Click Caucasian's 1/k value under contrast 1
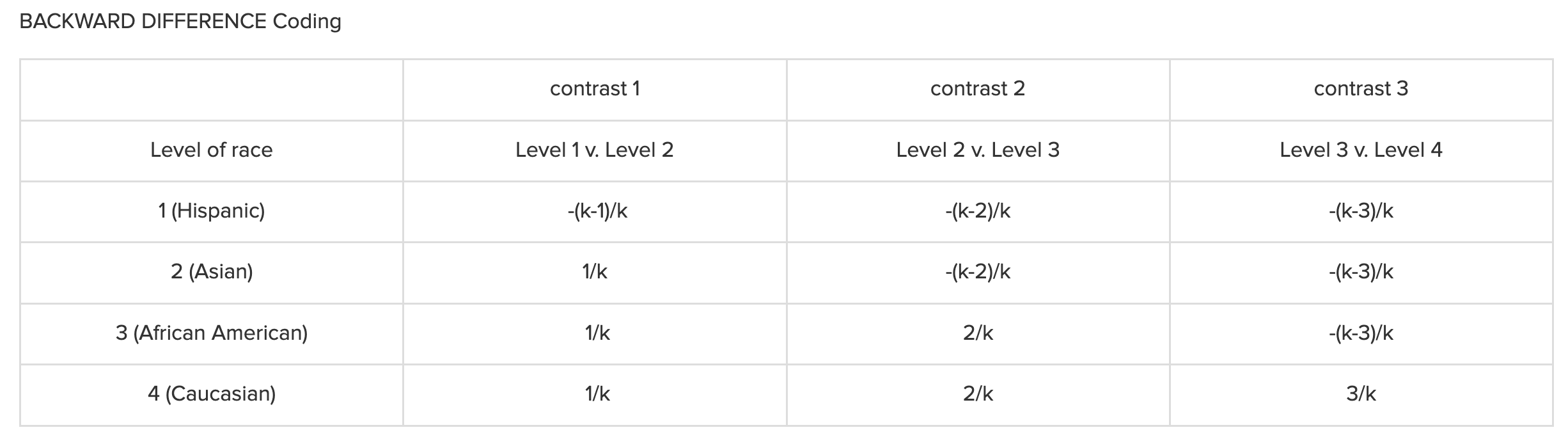The width and height of the screenshot is (1568, 439). [597, 394]
